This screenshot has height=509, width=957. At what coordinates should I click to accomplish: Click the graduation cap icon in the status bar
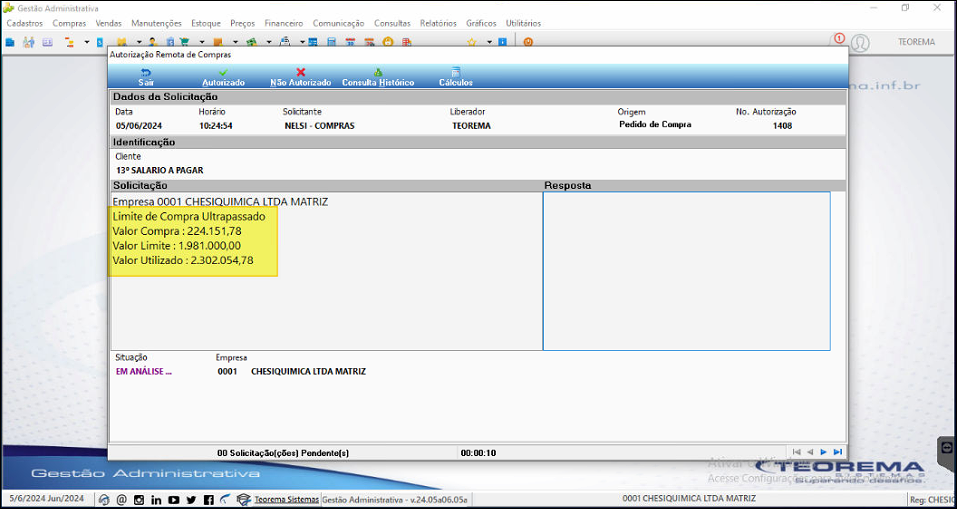coord(244,499)
